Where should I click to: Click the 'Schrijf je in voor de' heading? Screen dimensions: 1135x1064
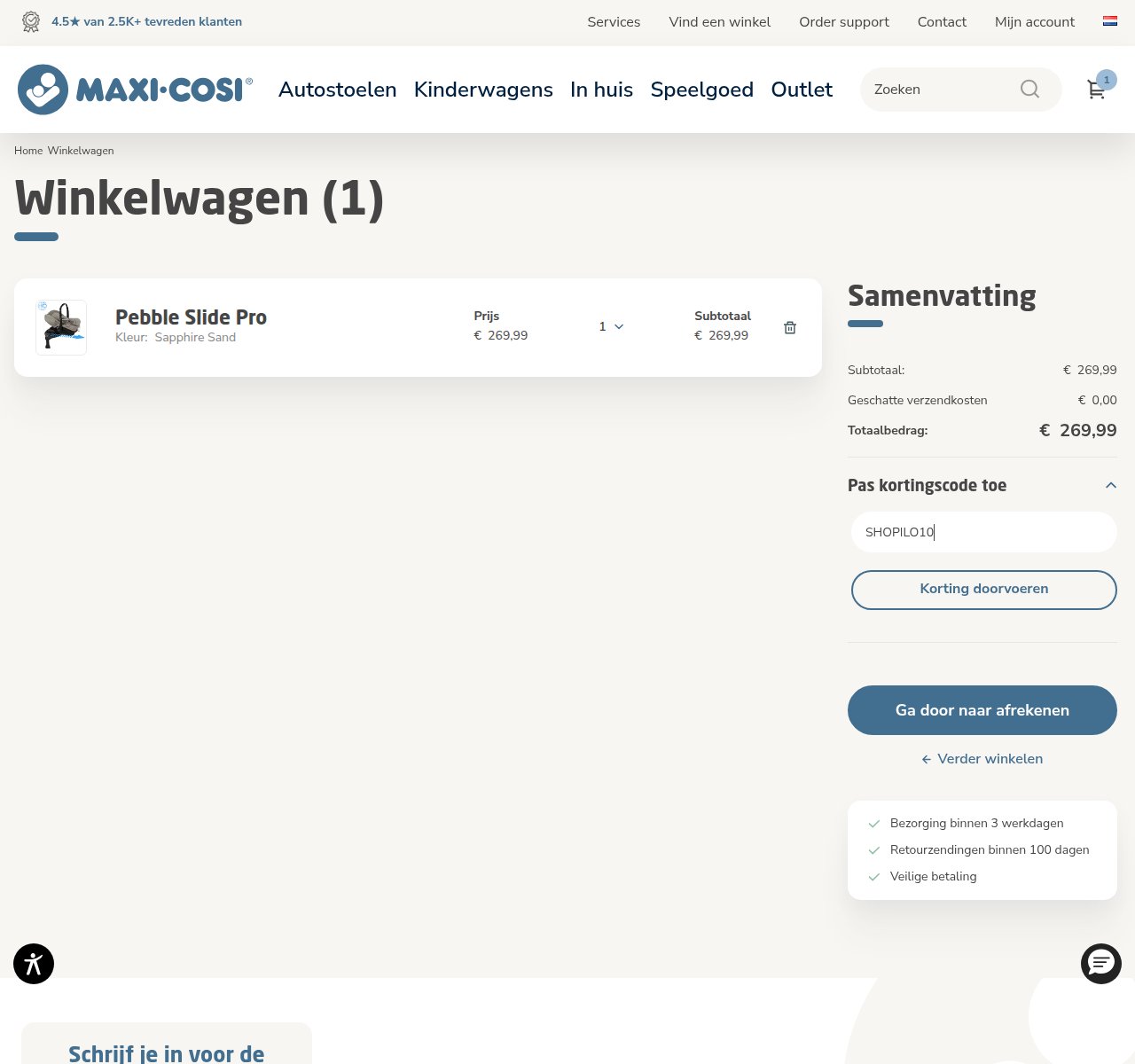(x=167, y=1052)
